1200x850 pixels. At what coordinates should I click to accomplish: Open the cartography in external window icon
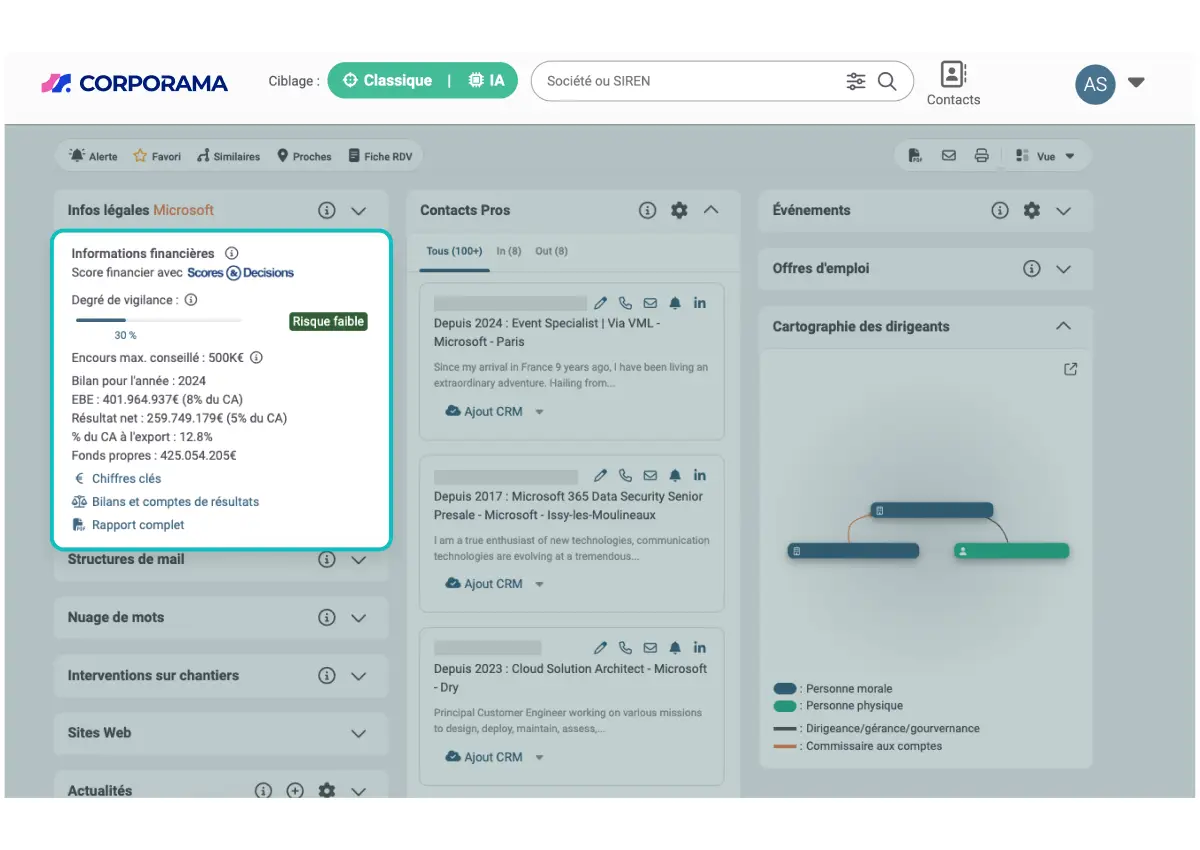point(1071,369)
